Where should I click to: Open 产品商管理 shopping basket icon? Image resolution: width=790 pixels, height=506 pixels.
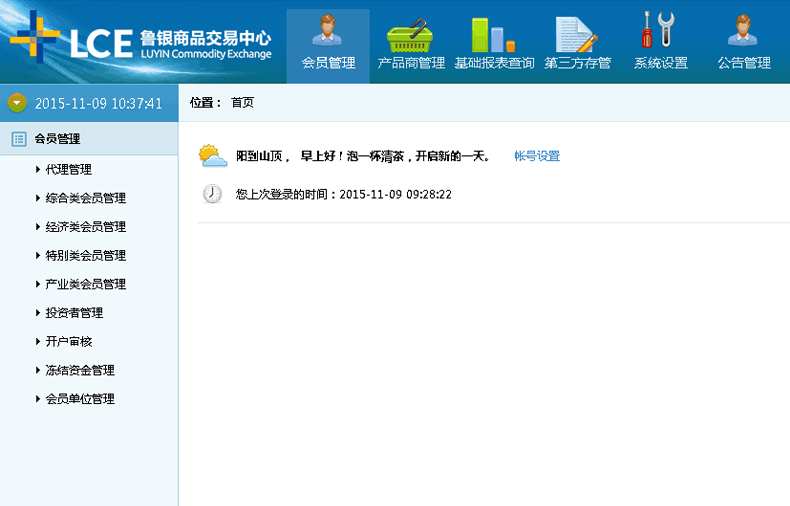tap(410, 35)
